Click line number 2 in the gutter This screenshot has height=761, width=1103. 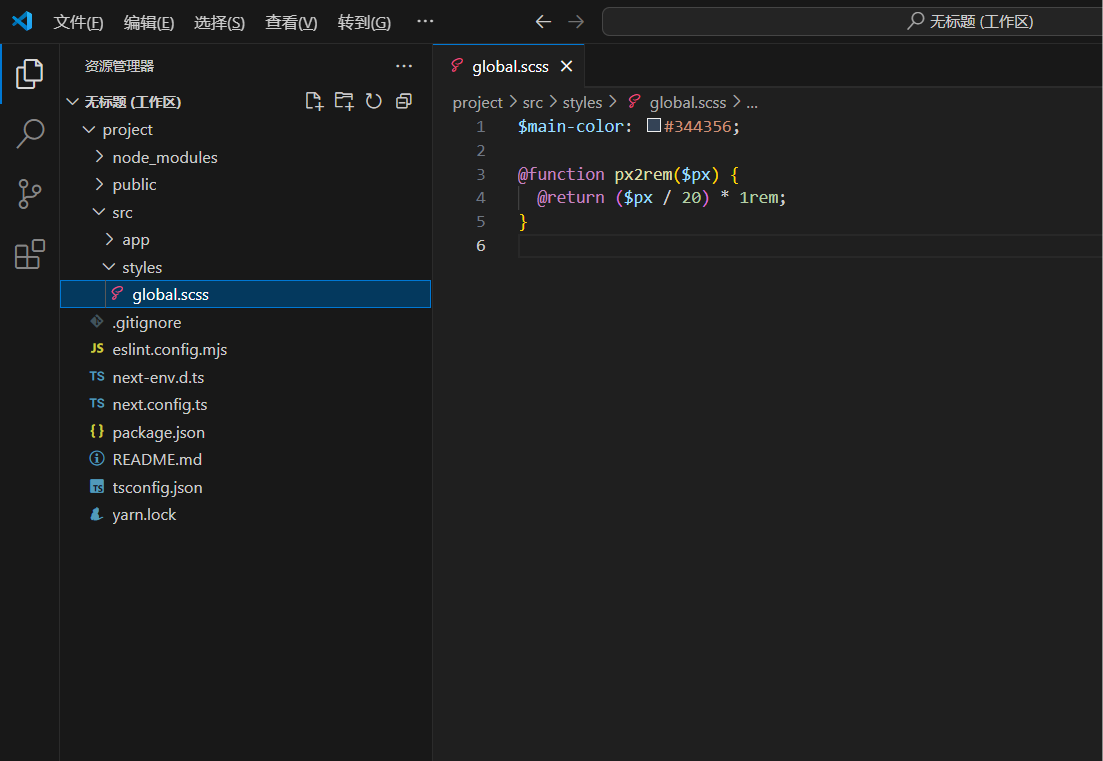point(480,151)
